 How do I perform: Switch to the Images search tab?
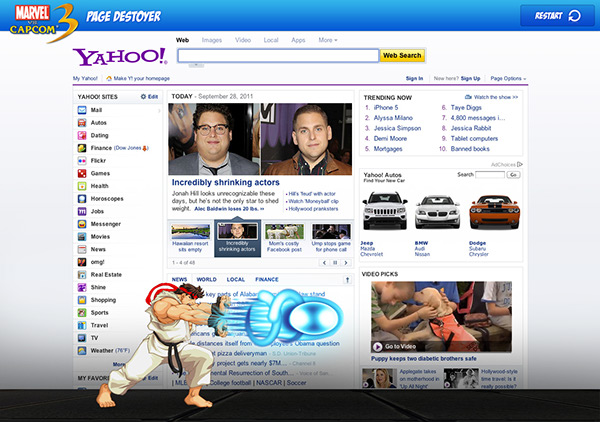[x=212, y=40]
